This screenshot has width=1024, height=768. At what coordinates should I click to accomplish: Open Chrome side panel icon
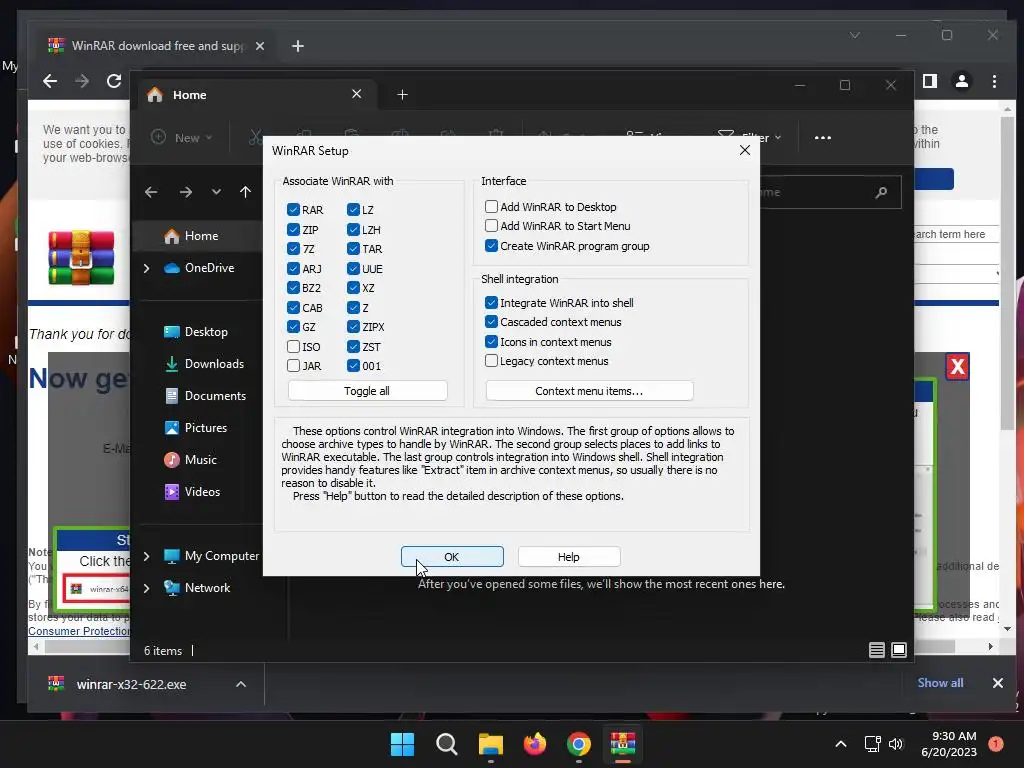click(x=930, y=81)
